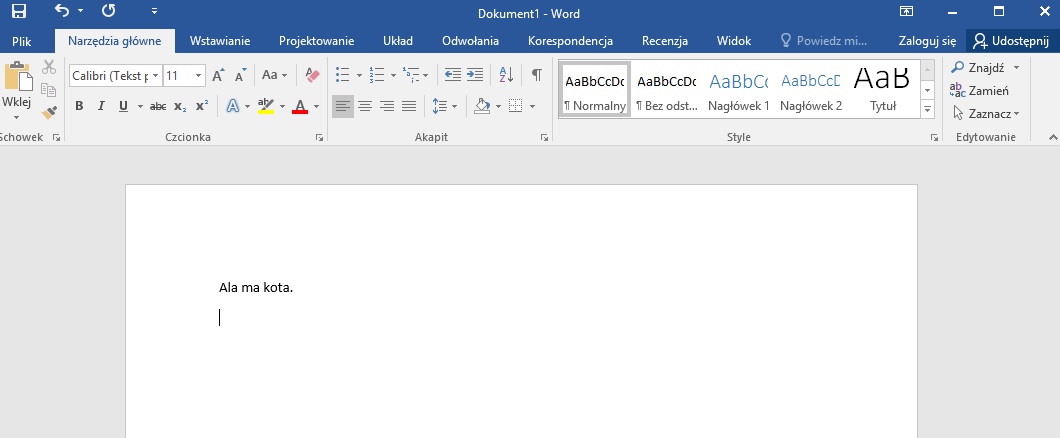Apply the yellow text highlight color
This screenshot has height=438, width=1060.
pos(265,106)
